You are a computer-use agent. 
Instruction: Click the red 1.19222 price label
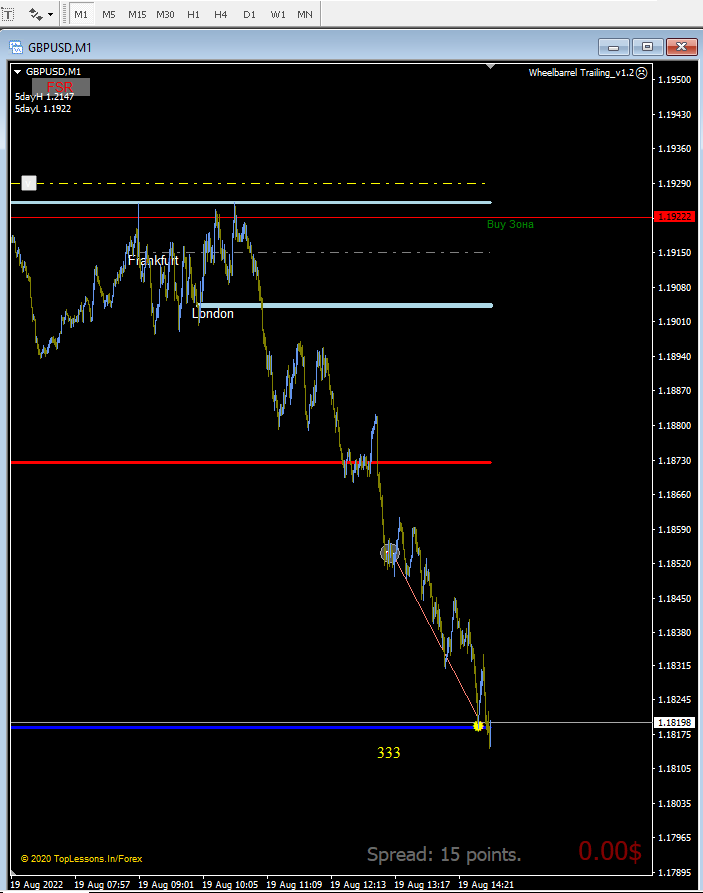click(675, 217)
